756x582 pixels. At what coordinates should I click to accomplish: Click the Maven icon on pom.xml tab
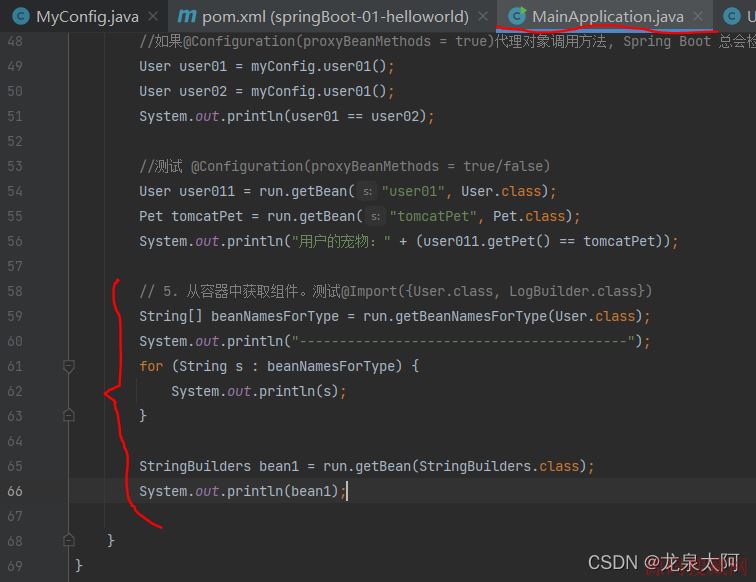(x=187, y=17)
